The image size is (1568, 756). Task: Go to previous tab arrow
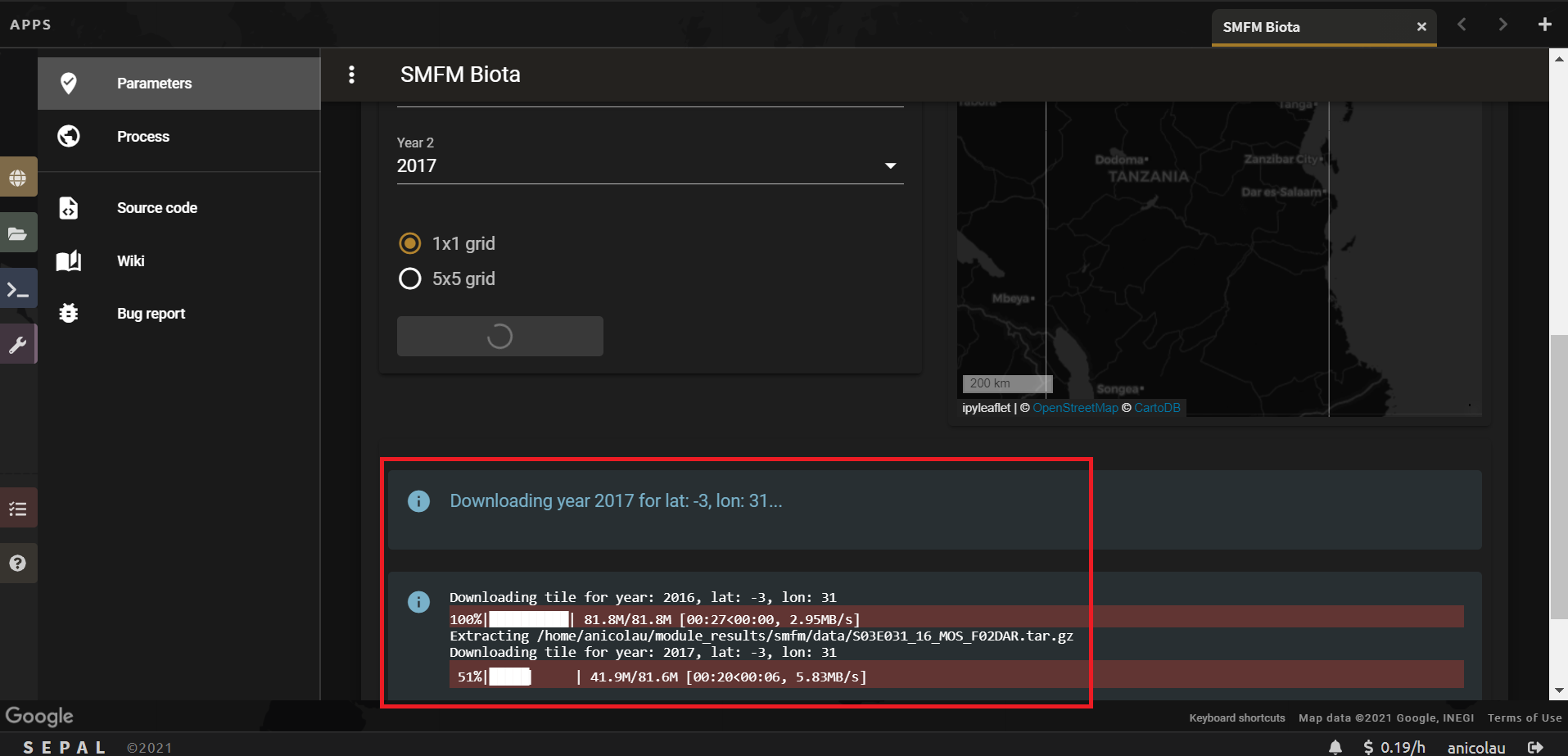pyautogui.click(x=1462, y=25)
